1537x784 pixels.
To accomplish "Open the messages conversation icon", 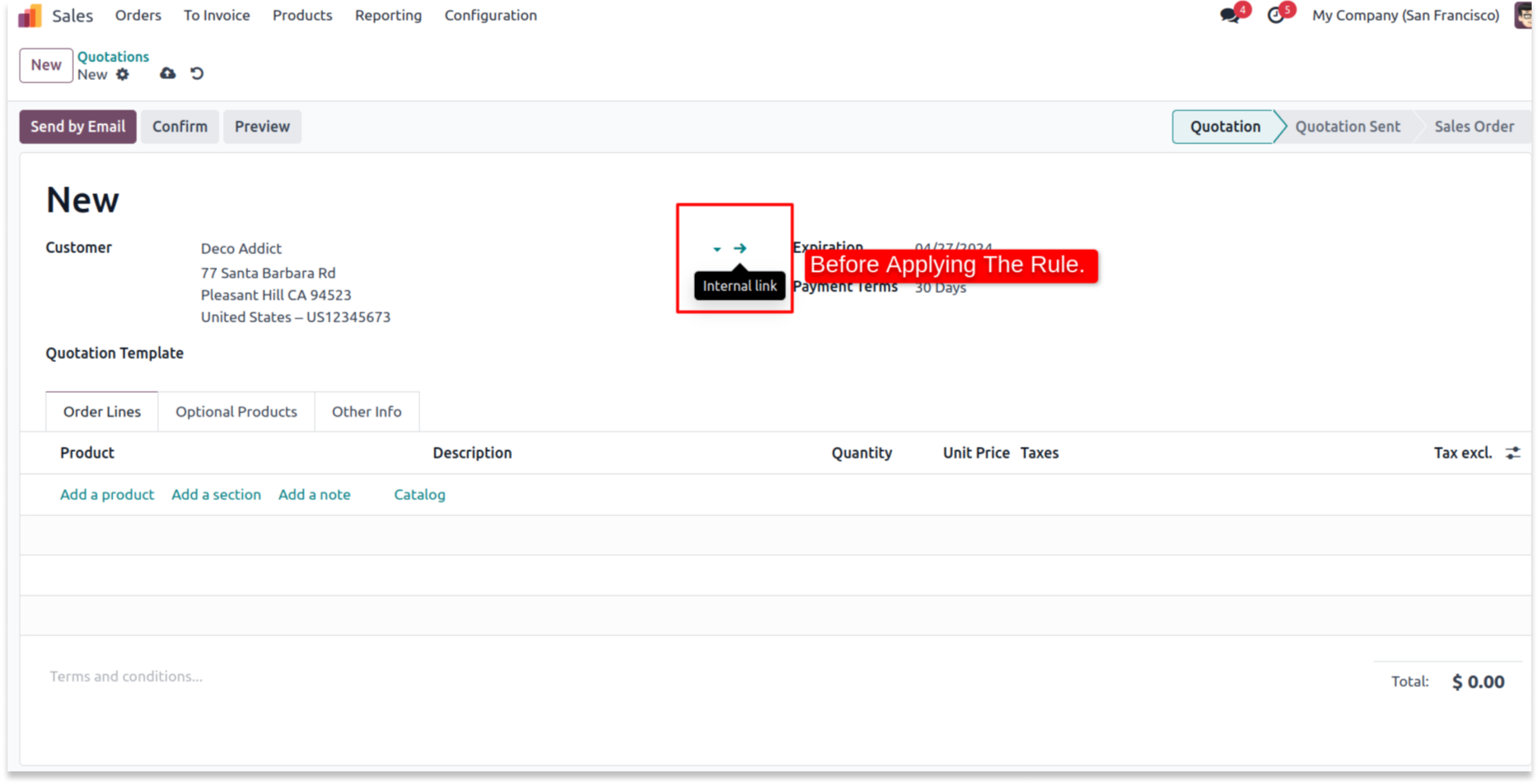I will pyautogui.click(x=1229, y=16).
